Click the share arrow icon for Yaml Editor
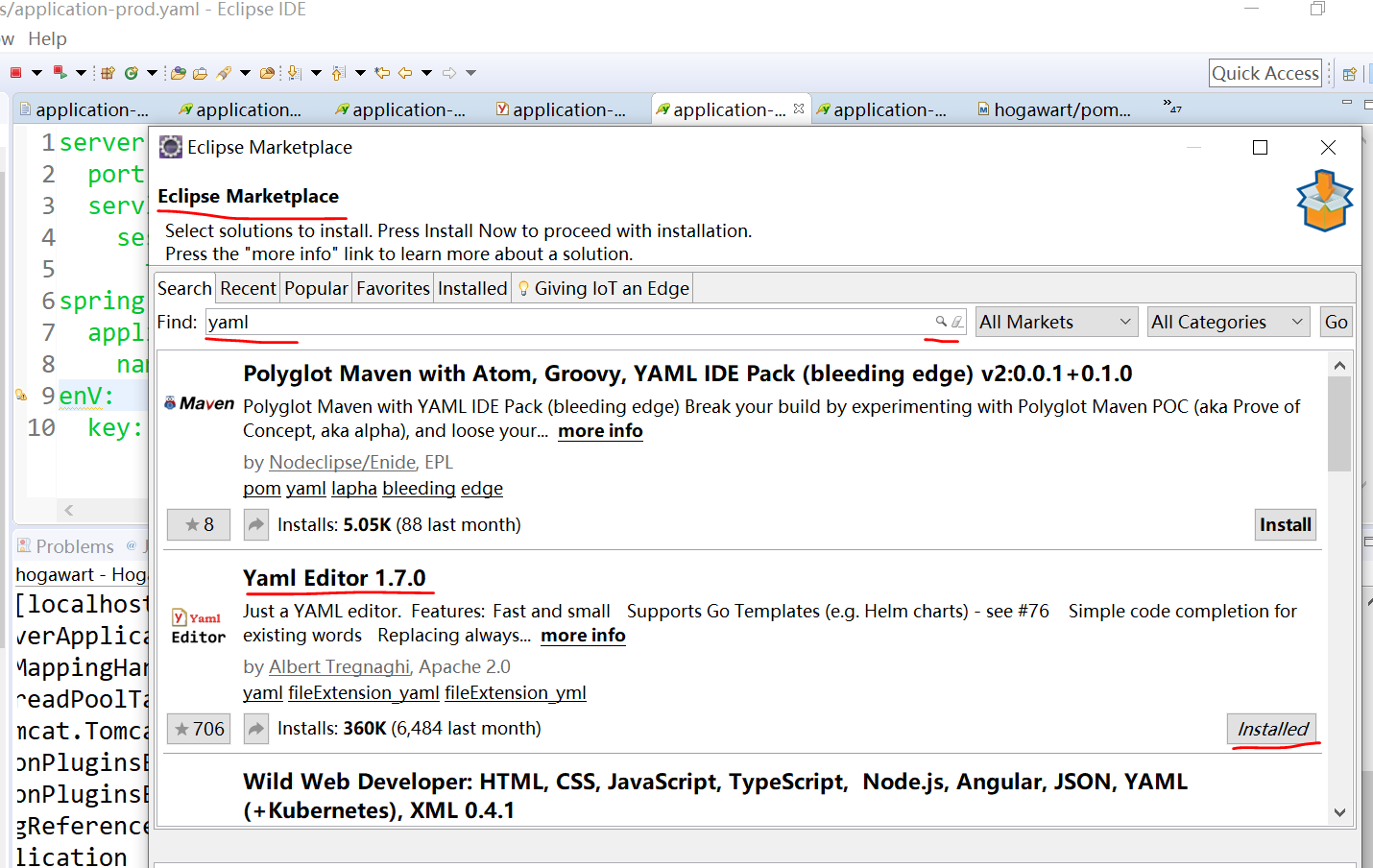This screenshot has width=1373, height=868. point(255,729)
